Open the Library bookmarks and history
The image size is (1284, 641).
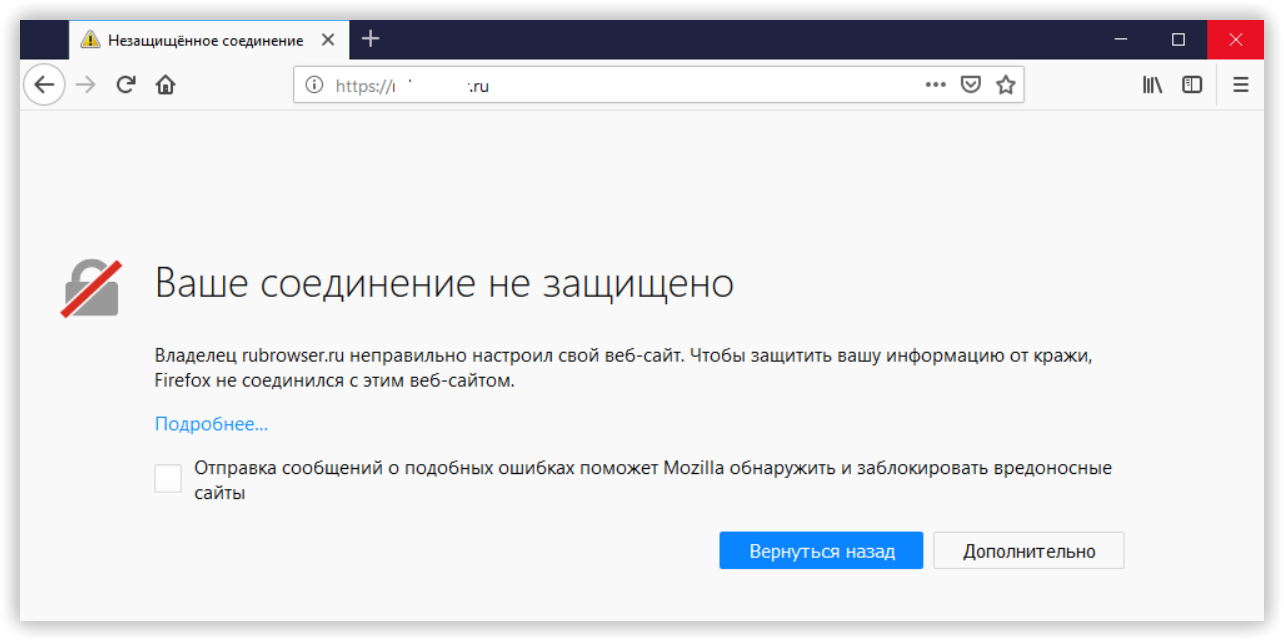pyautogui.click(x=1152, y=85)
